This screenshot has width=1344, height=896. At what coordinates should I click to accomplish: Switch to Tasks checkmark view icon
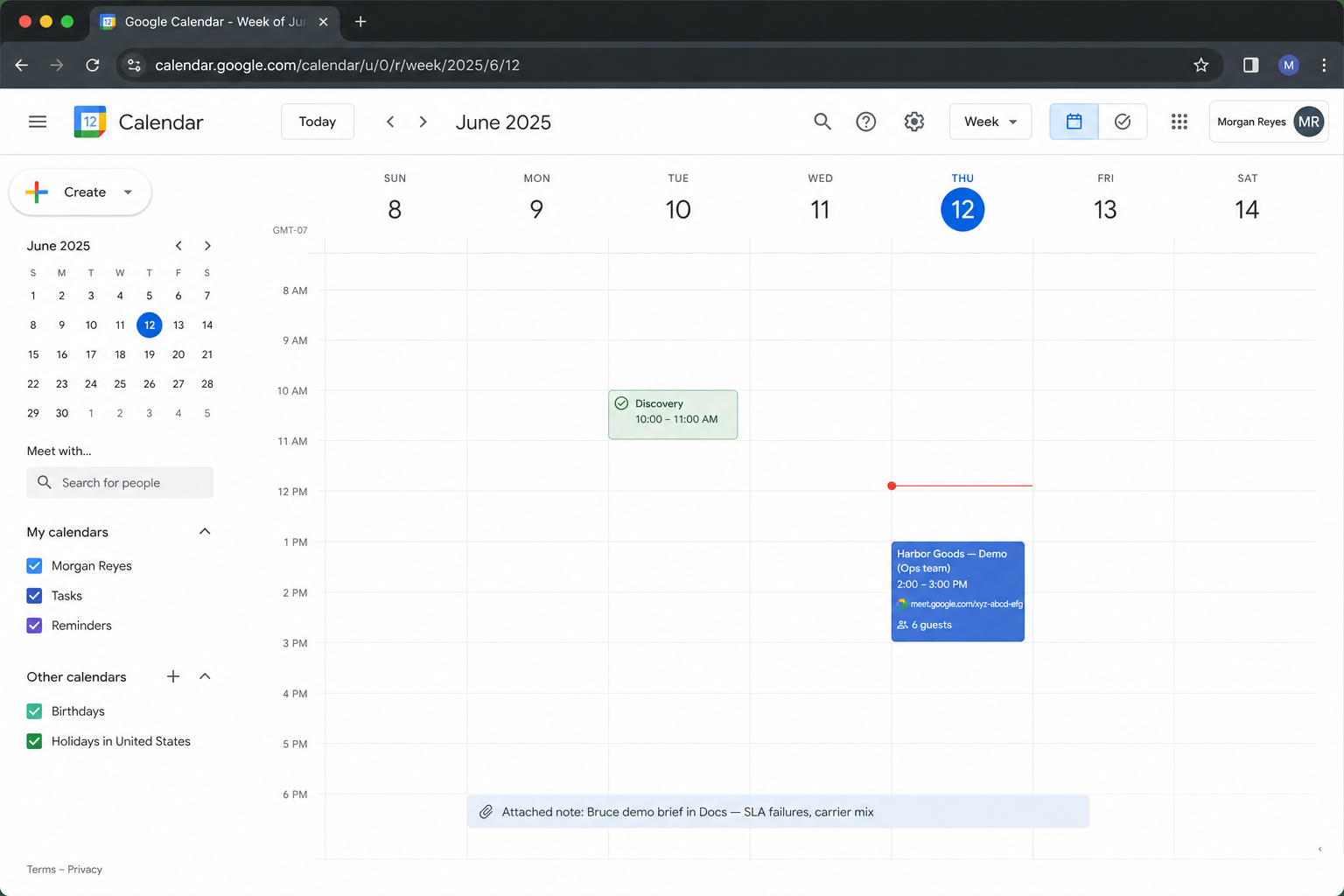1123,122
